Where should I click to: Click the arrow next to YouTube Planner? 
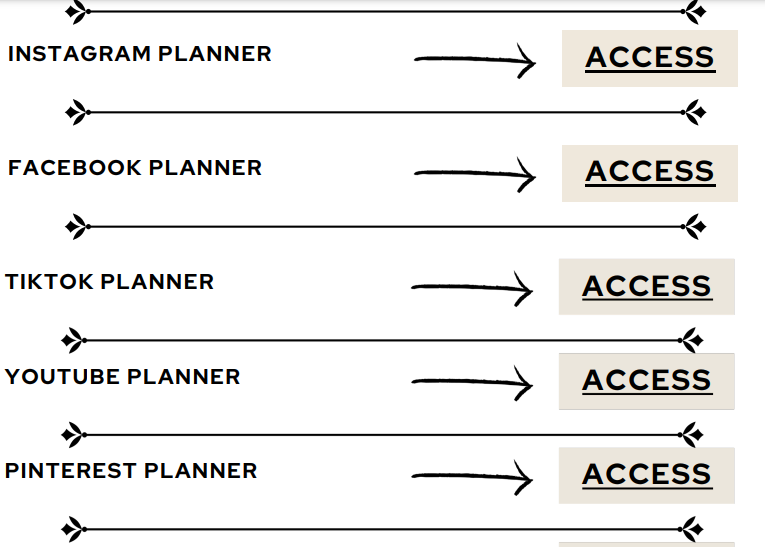(x=472, y=383)
